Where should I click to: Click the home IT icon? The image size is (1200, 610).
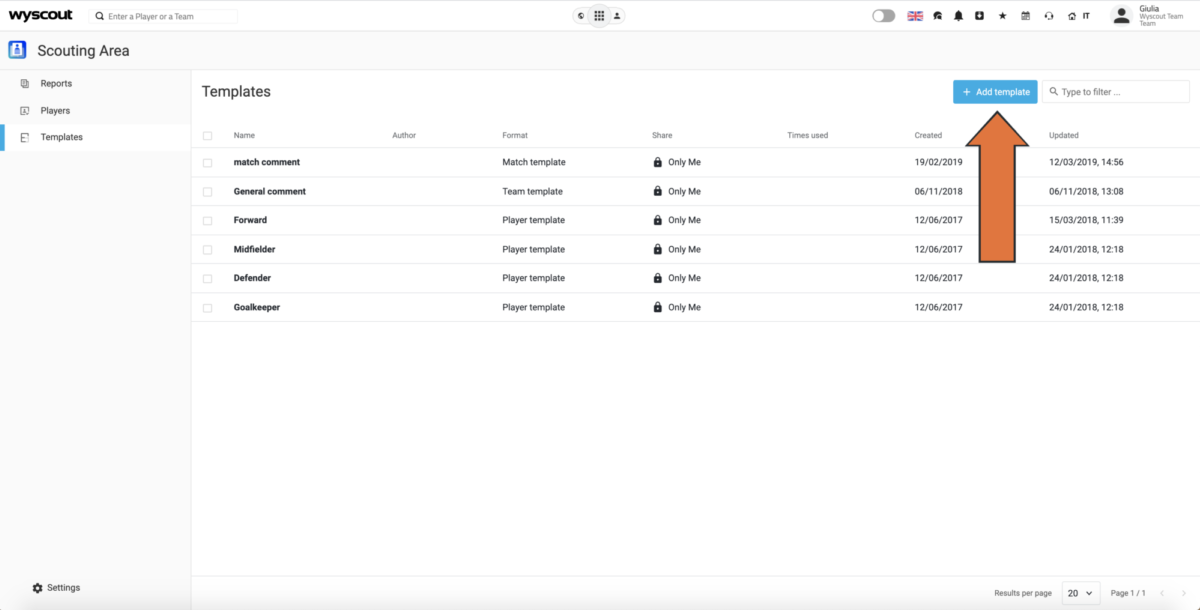pos(1078,16)
